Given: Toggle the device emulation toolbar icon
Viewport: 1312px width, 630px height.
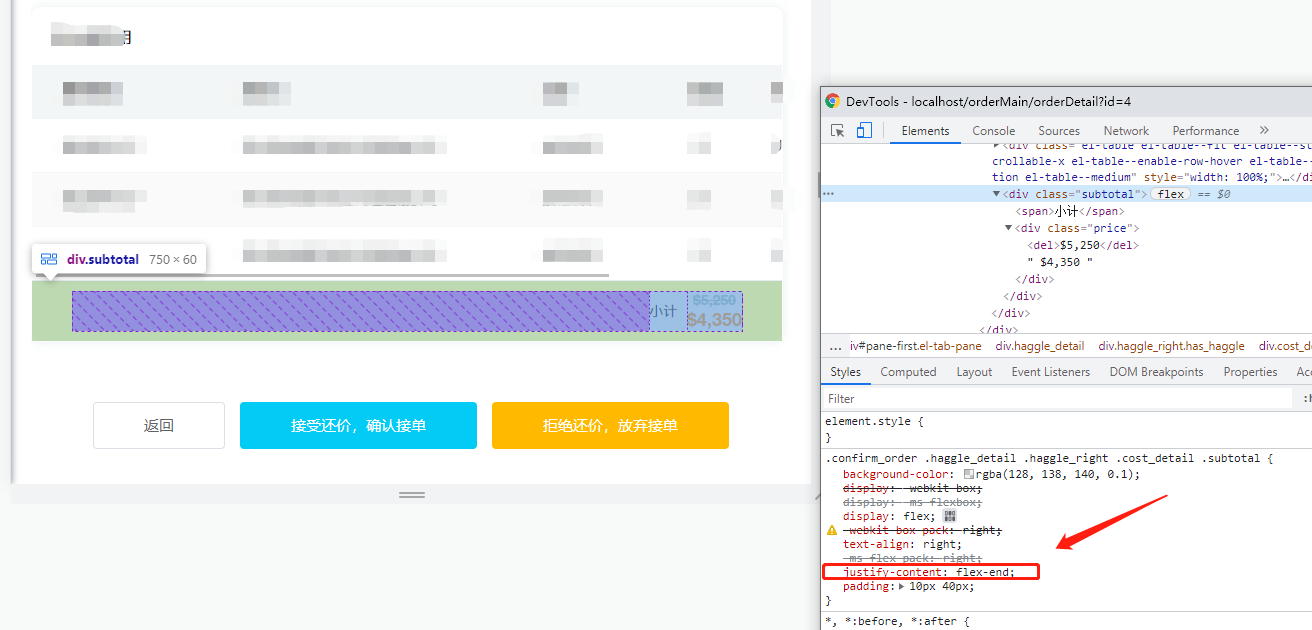Looking at the screenshot, I should [x=864, y=130].
